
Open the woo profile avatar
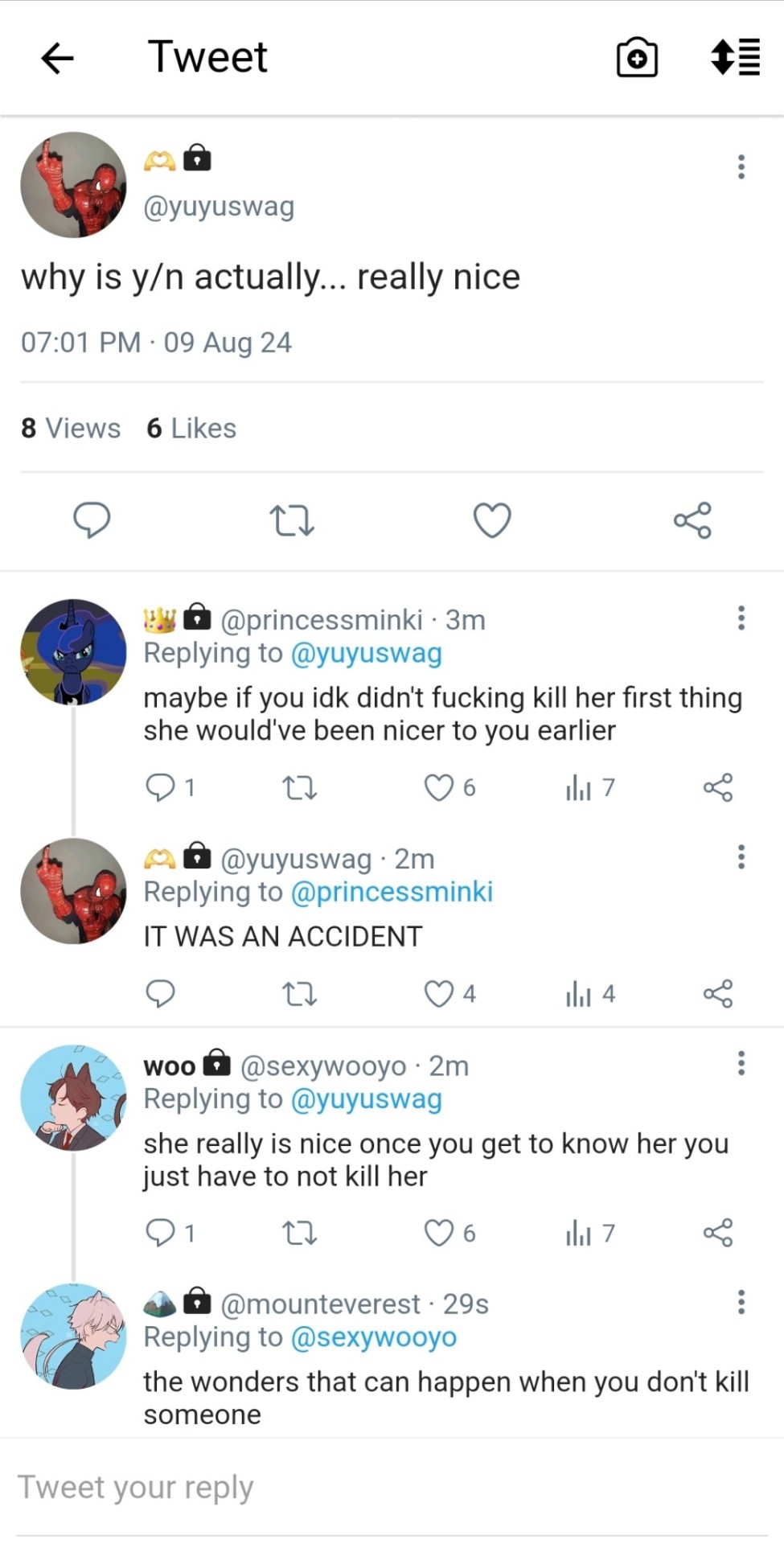73,1098
